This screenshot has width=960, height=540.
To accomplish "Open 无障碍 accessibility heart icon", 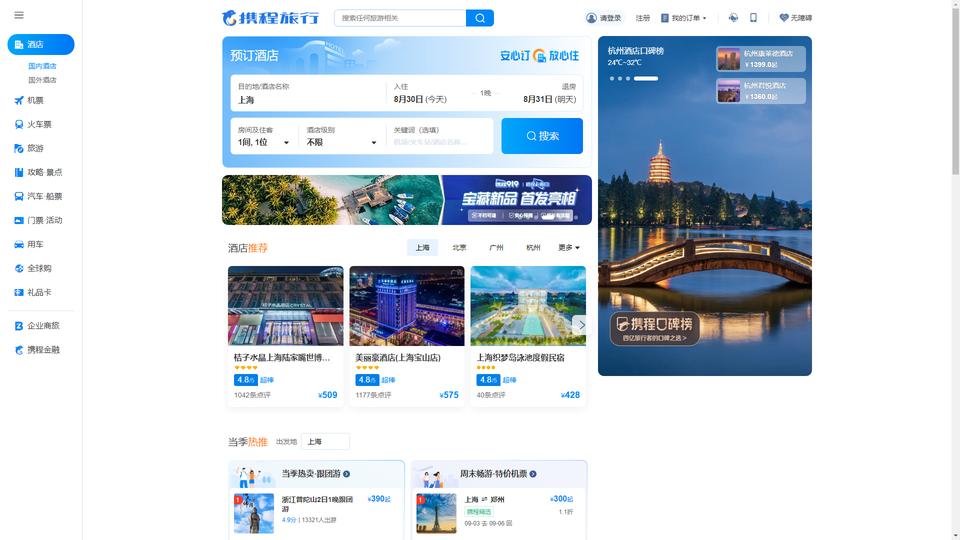I will 784,18.
